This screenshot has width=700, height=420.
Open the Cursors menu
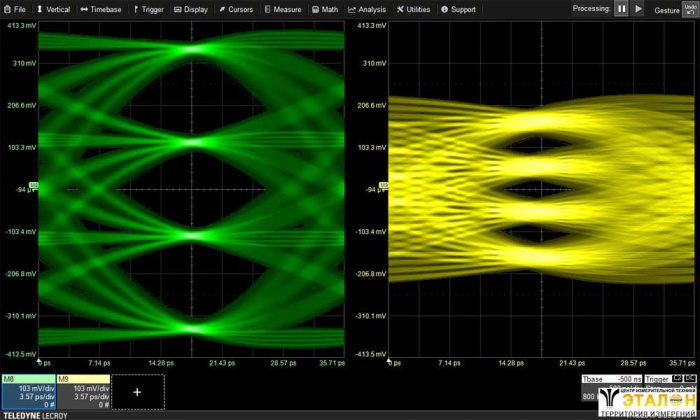click(236, 9)
